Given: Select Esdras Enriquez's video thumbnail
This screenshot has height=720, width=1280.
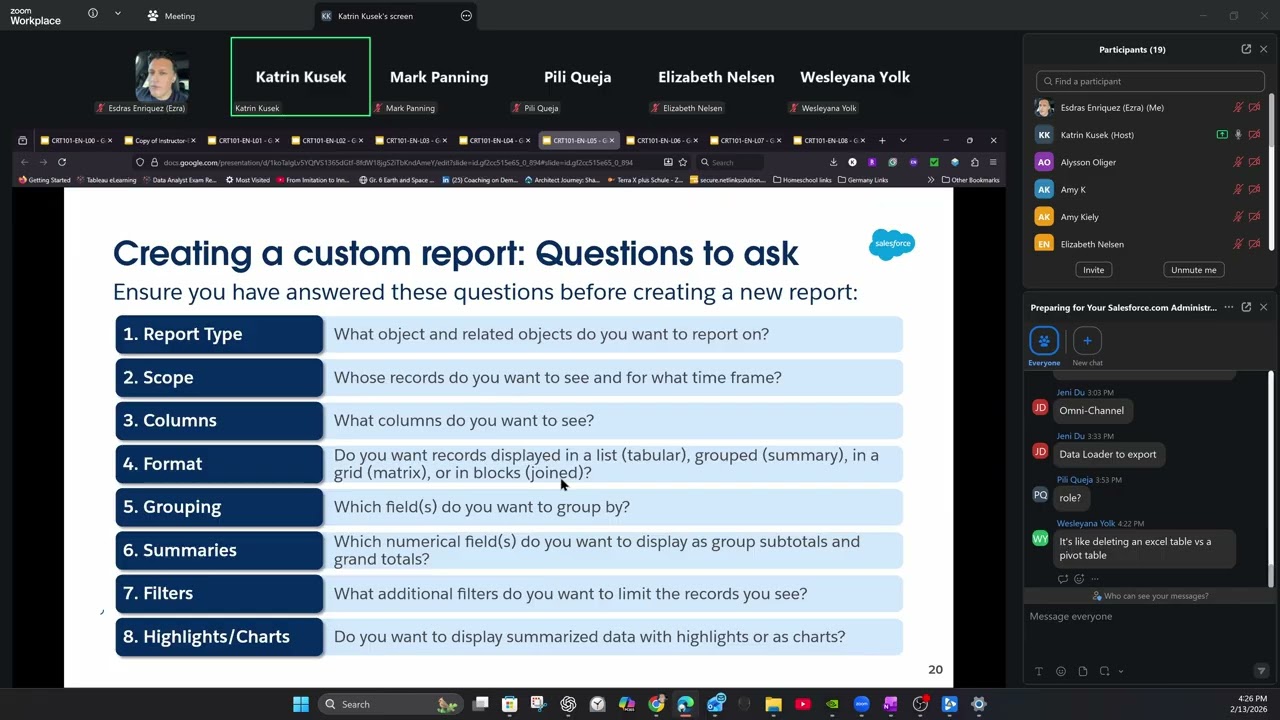Looking at the screenshot, I should (162, 77).
